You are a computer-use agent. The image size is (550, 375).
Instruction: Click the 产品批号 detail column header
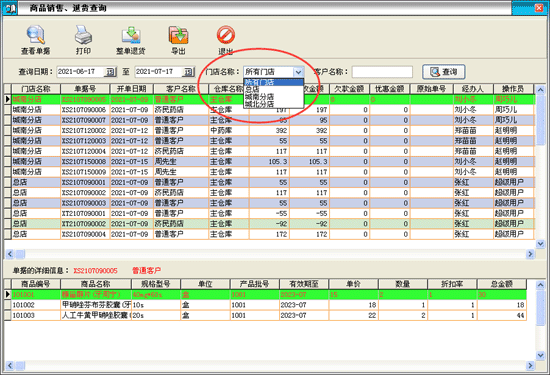(254, 284)
